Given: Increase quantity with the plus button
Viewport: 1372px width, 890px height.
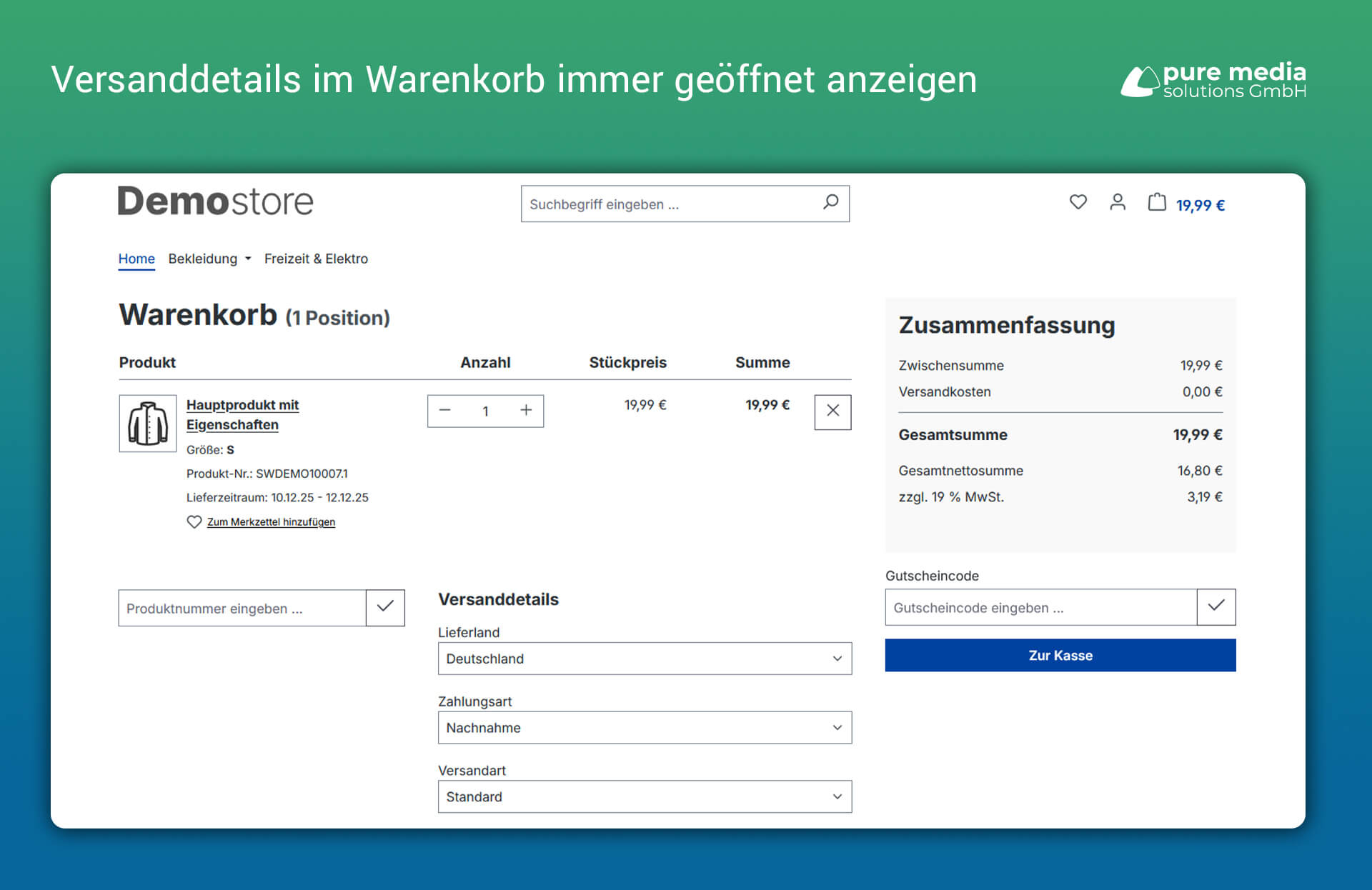Looking at the screenshot, I should click(526, 411).
